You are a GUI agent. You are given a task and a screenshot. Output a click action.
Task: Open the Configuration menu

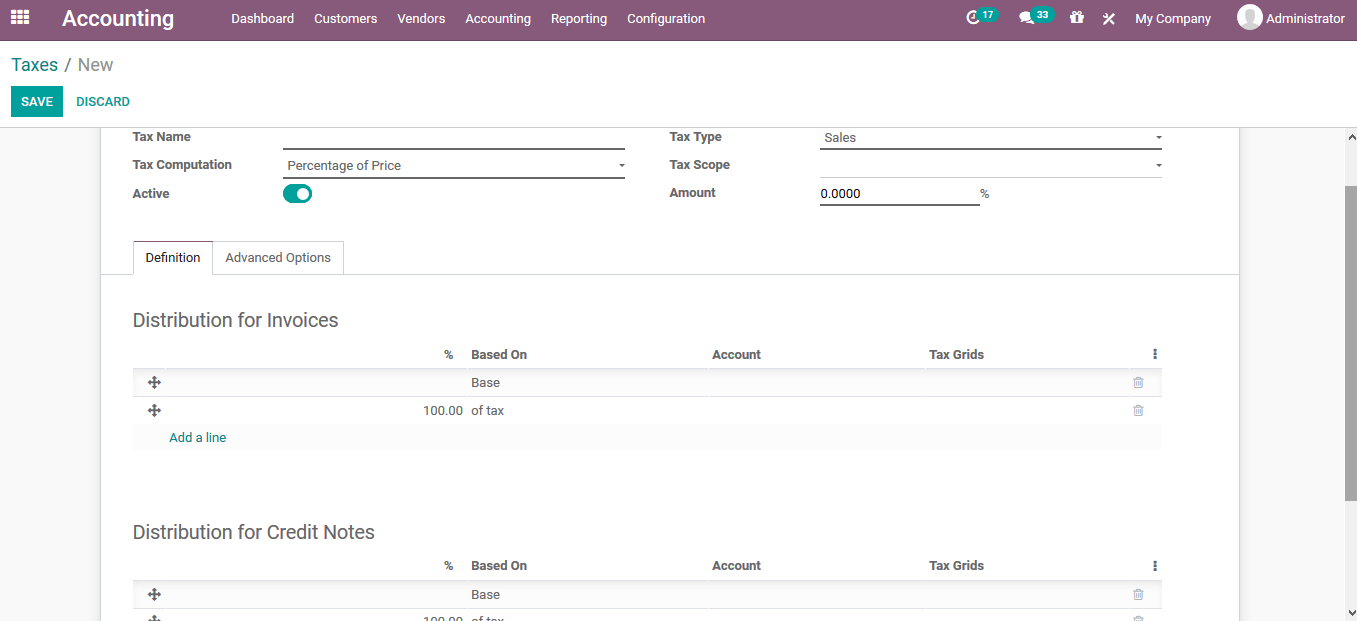[x=665, y=18]
